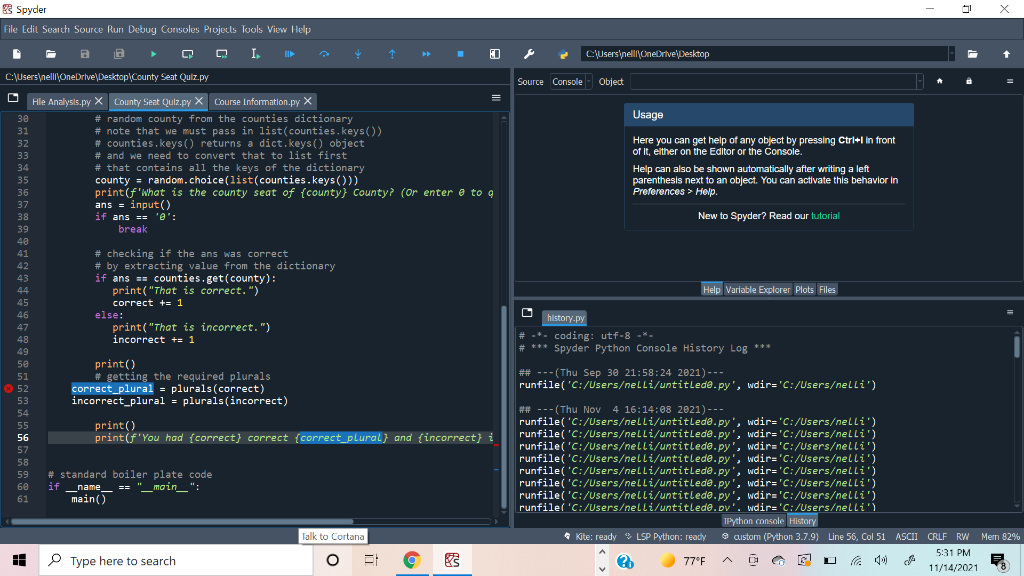
Task: Click Maximize current pane icon
Action: [x=494, y=53]
